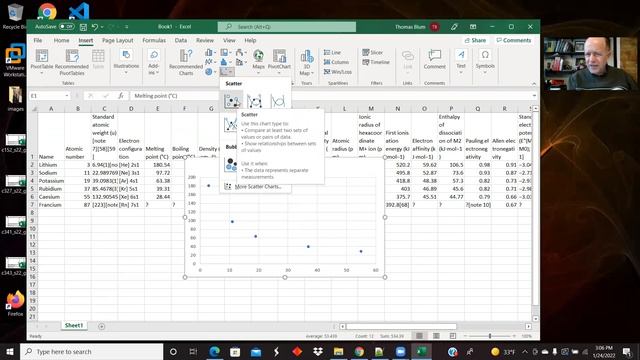Open Insert Hierarchy Chart dropdown

click(225, 53)
